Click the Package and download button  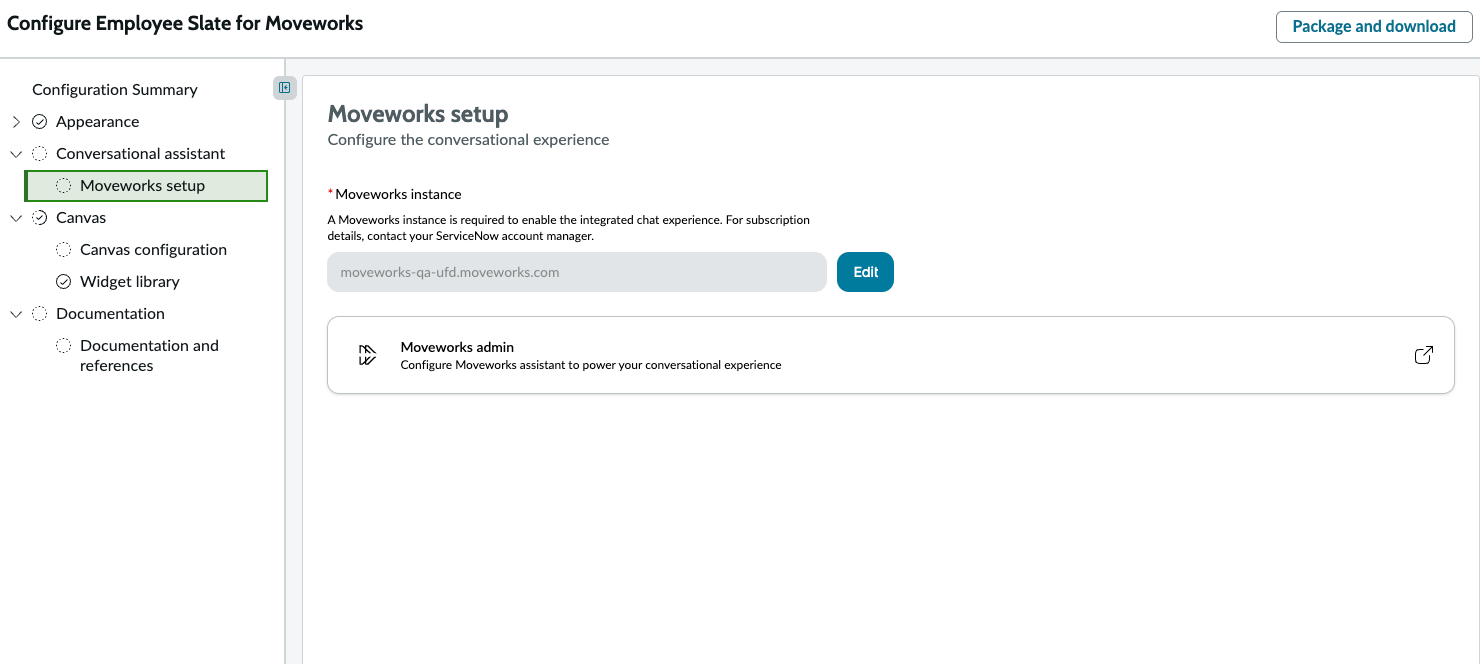[x=1374, y=26]
